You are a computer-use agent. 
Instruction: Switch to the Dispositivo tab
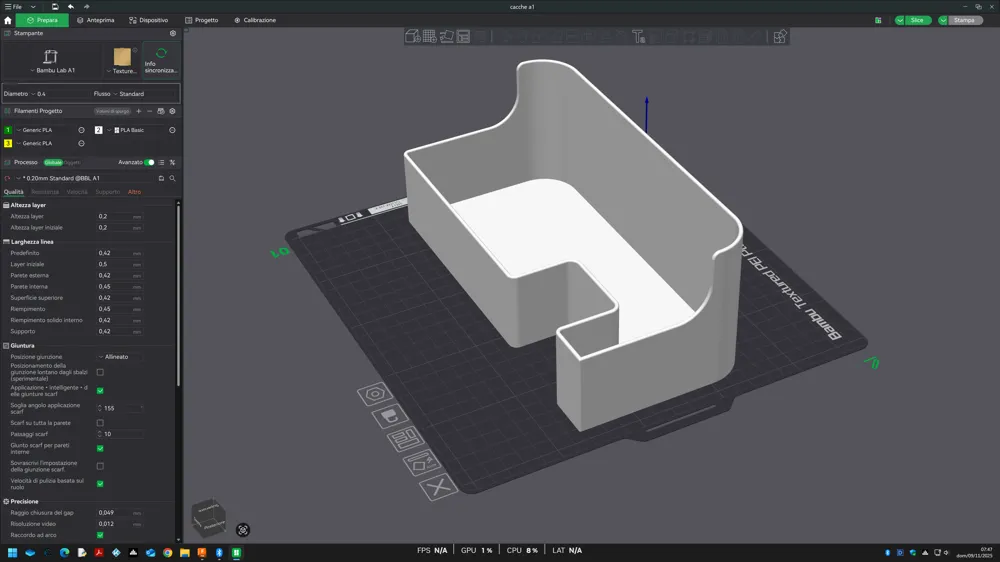click(149, 20)
